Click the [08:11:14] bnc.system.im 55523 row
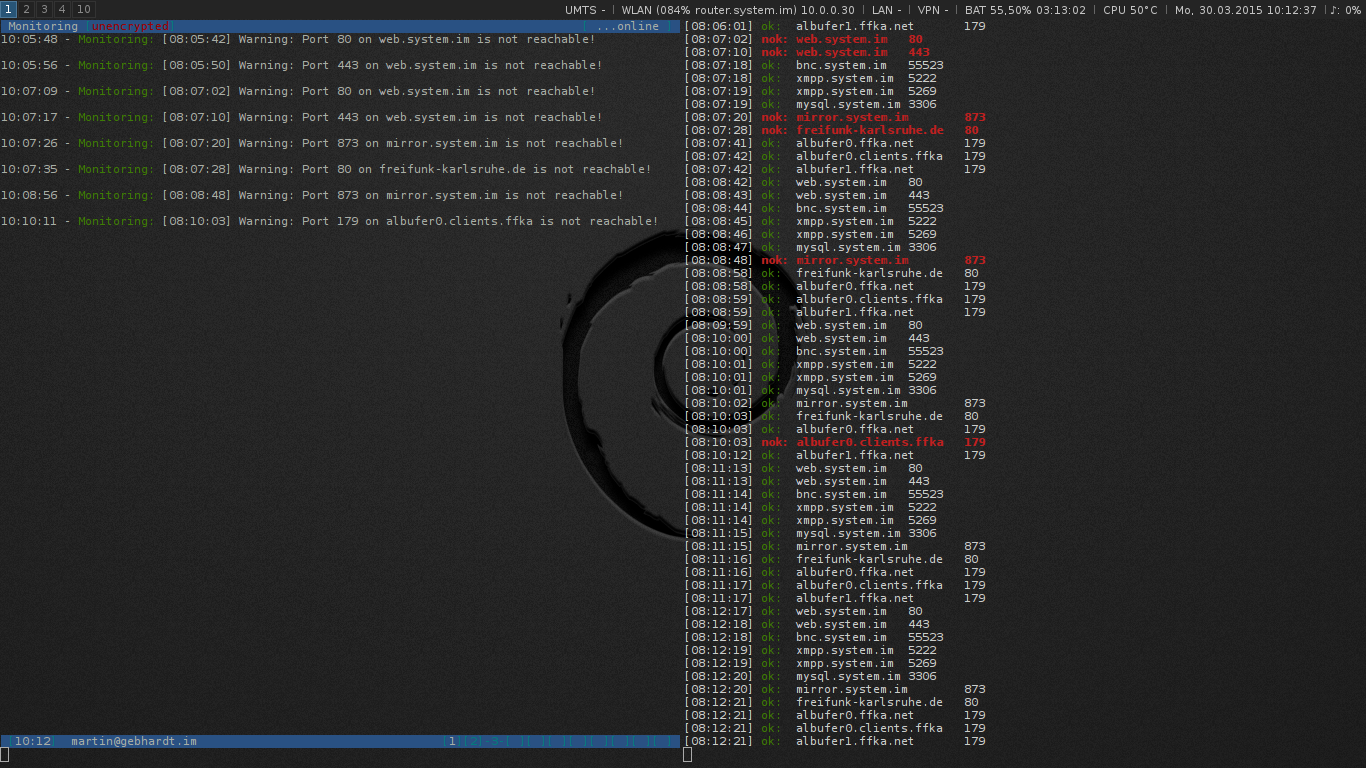The height and width of the screenshot is (768, 1366). click(814, 494)
